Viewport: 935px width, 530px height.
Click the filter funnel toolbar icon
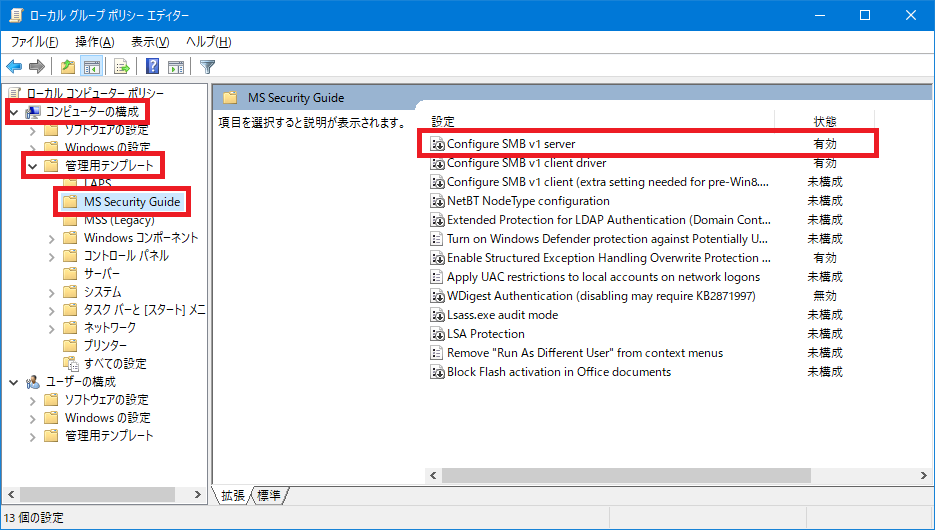coord(207,67)
